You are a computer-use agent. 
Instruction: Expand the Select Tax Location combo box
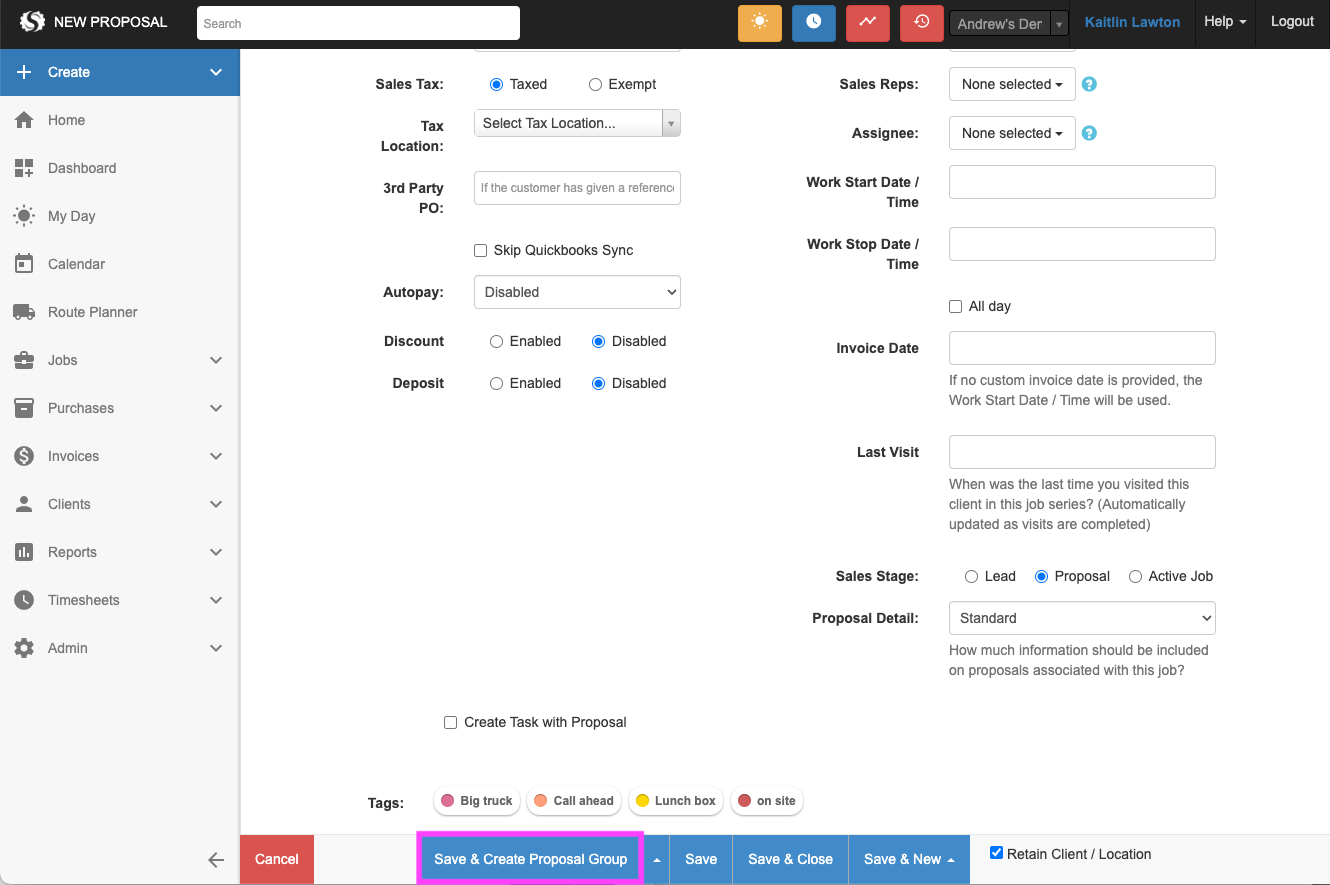click(x=577, y=123)
